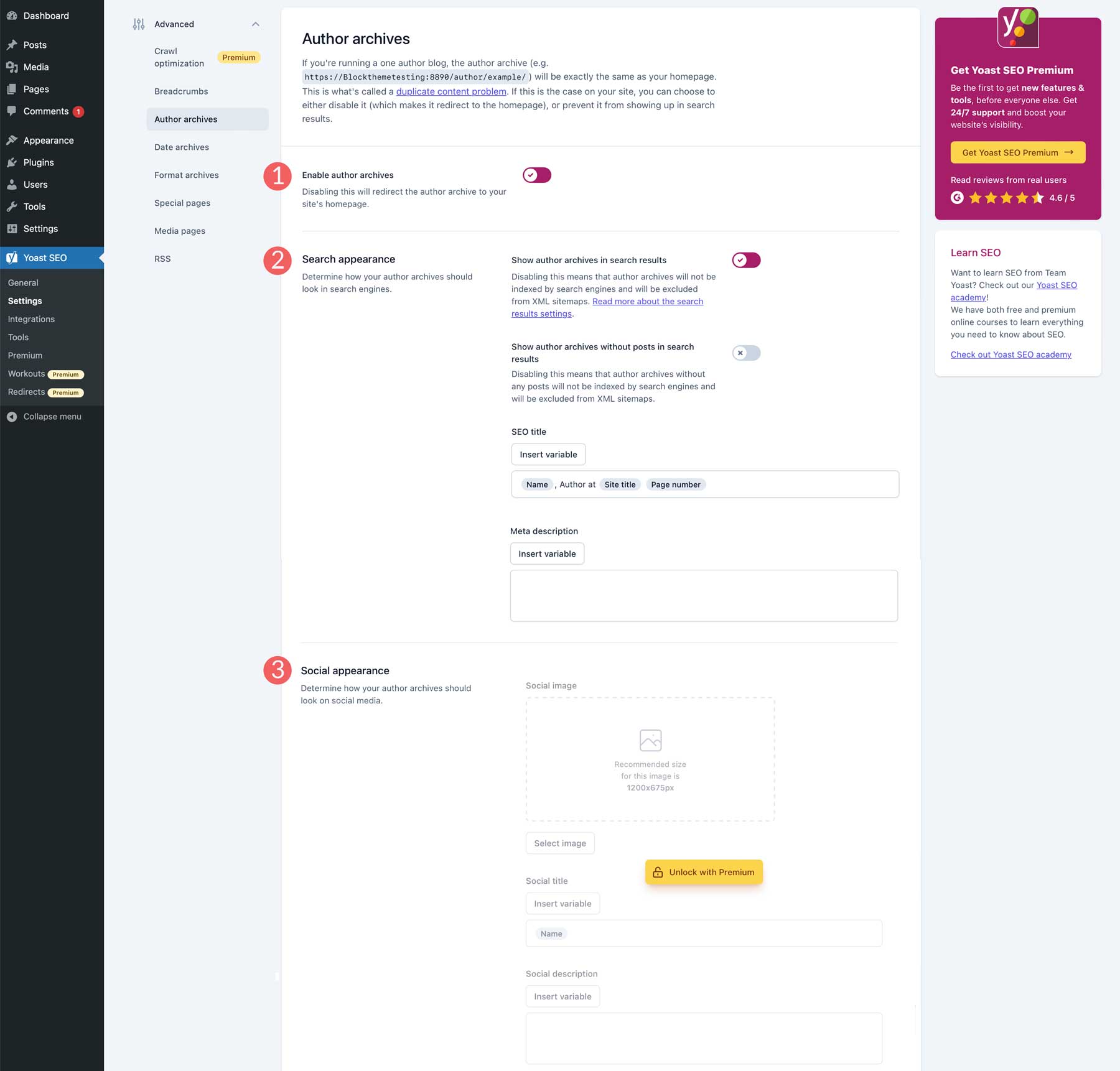Click the Comments speech bubble icon
Screen dimensions: 1120x1071
coord(12,111)
